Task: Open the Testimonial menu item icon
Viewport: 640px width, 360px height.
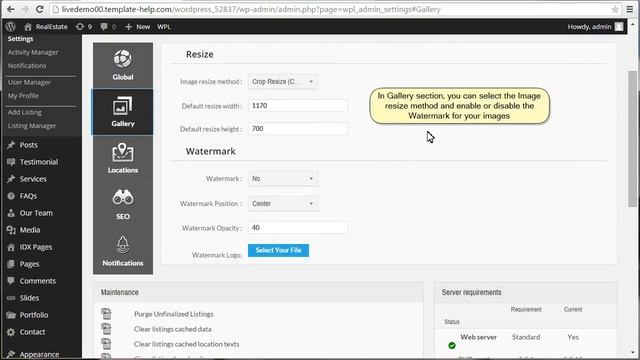Action: [11, 162]
